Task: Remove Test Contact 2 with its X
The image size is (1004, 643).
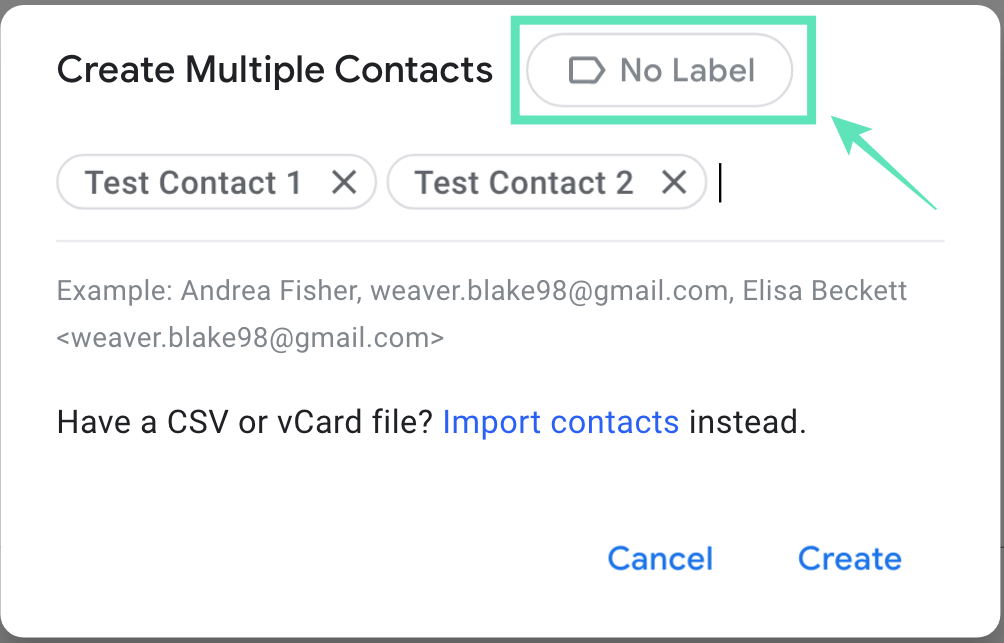Action: [x=674, y=183]
